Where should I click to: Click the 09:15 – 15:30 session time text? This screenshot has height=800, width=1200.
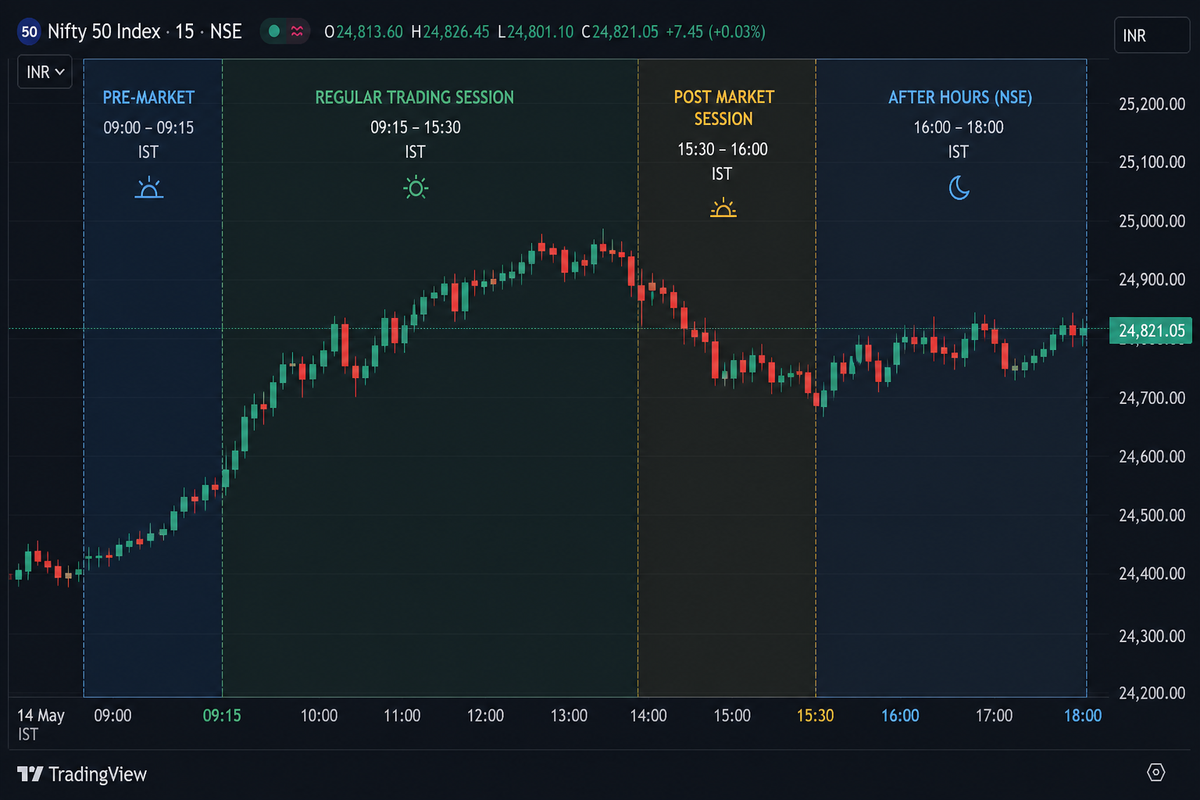coord(415,127)
